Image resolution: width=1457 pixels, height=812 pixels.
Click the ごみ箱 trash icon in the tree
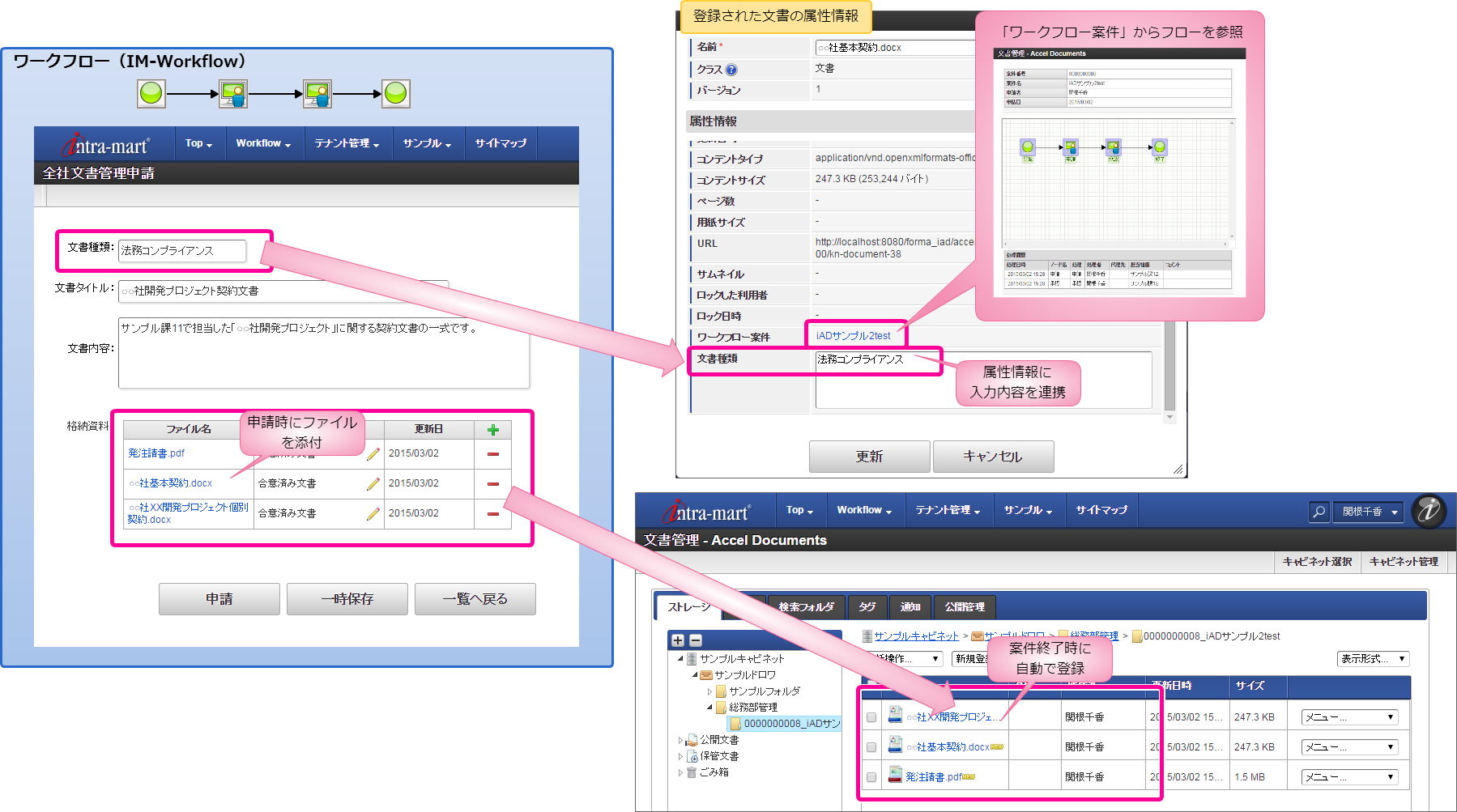coord(690,773)
